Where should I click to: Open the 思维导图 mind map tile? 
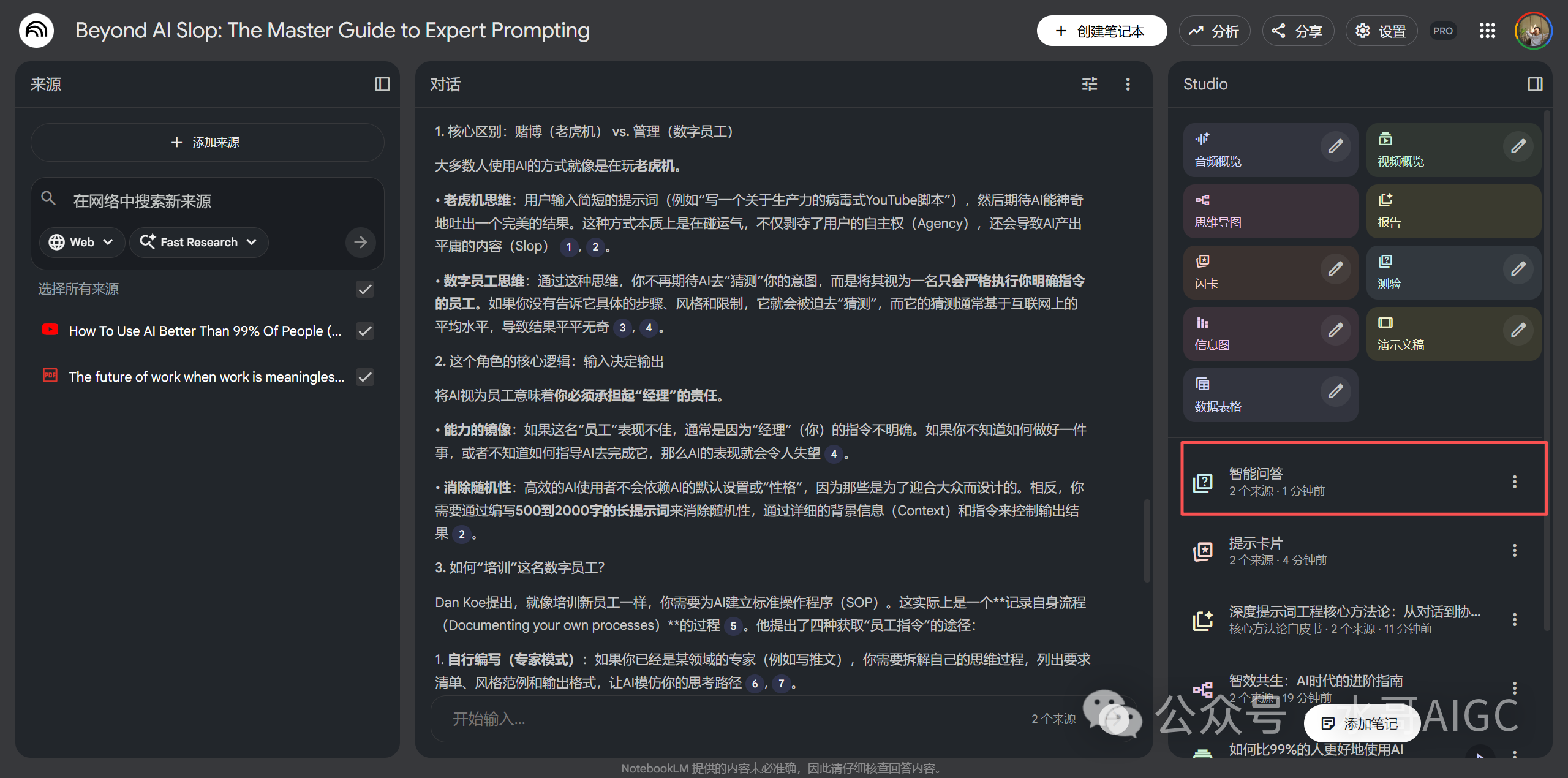(1270, 211)
